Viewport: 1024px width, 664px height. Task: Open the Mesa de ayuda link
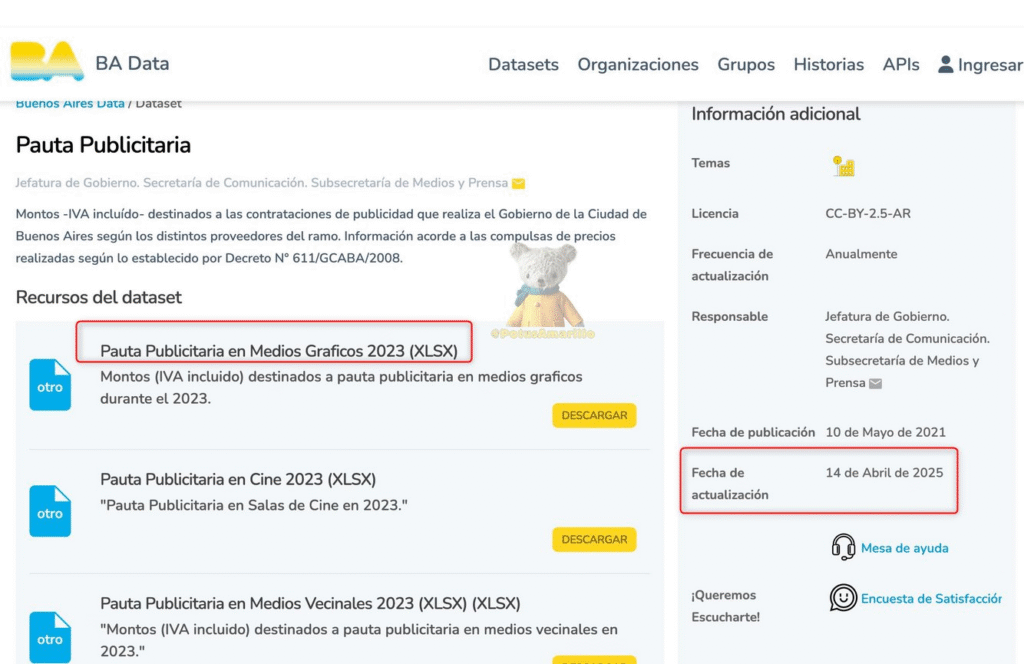pyautogui.click(x=904, y=548)
